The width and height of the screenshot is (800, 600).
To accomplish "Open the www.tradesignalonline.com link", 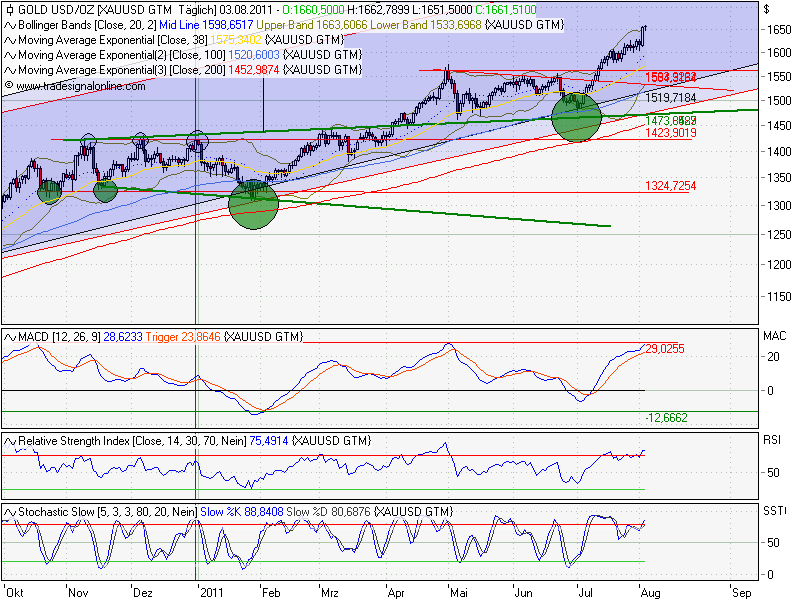I will tap(81, 86).
